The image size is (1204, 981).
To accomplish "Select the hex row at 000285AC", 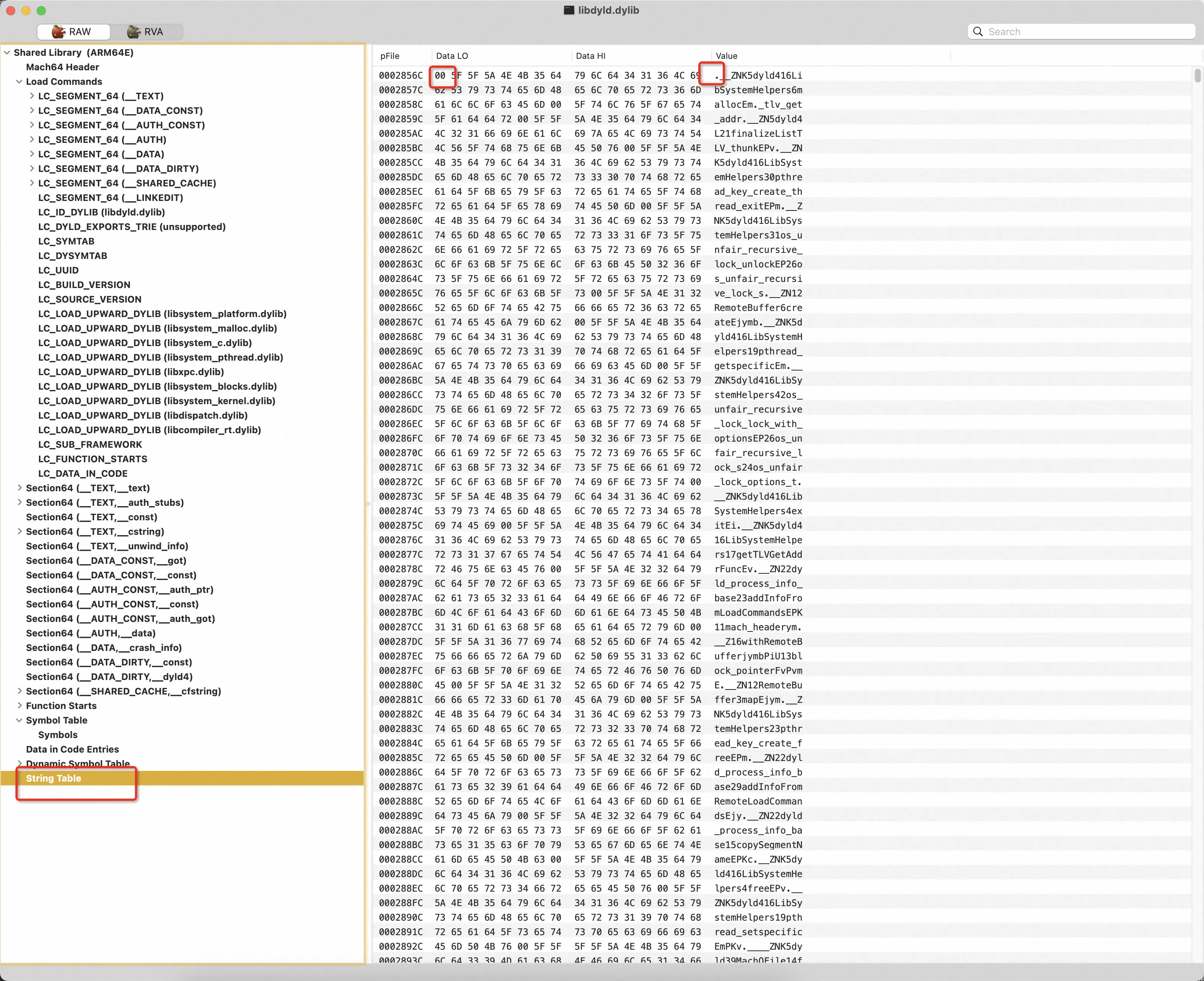I will click(x=783, y=133).
